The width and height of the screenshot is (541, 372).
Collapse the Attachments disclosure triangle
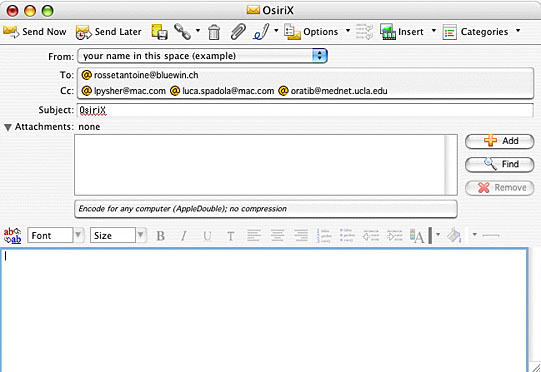click(x=8, y=127)
